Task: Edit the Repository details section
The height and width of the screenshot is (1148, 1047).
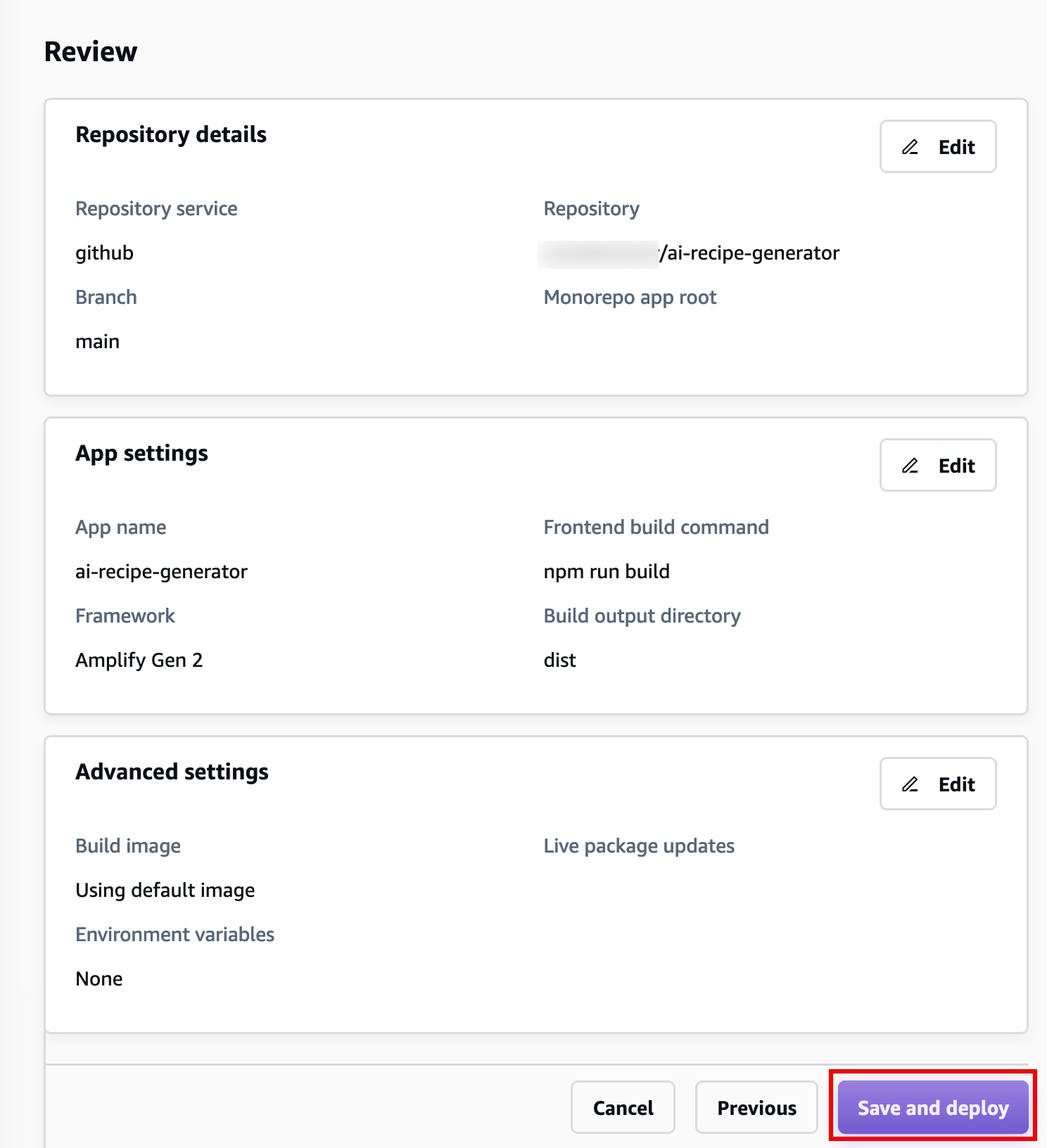Action: click(938, 146)
